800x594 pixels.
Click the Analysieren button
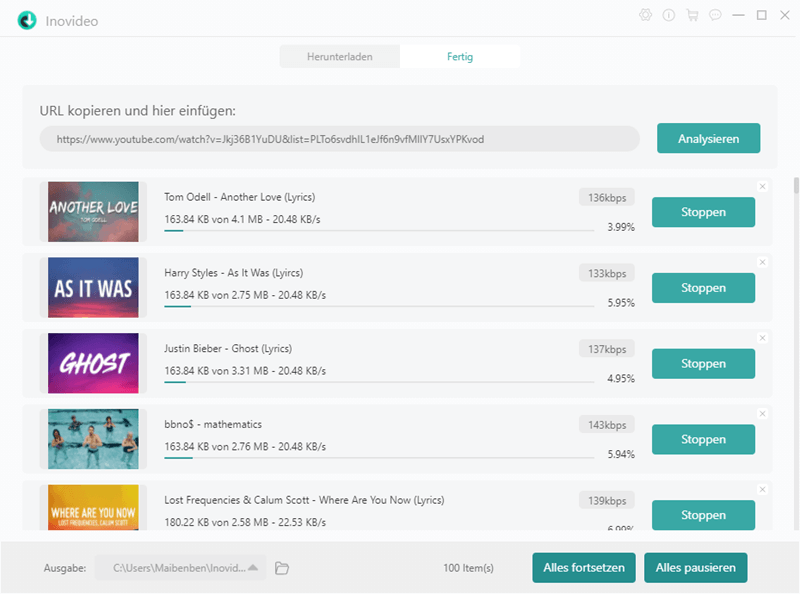coord(708,138)
